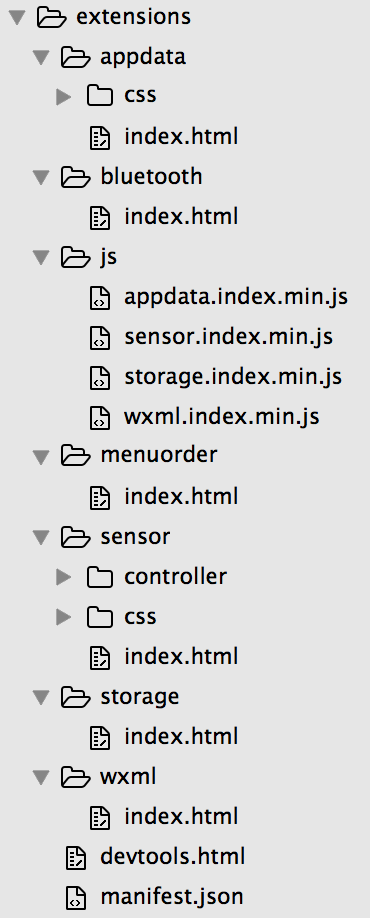Screen dimensions: 370x918
Task: Open sensor.index.min.js file
Action: pos(228,337)
